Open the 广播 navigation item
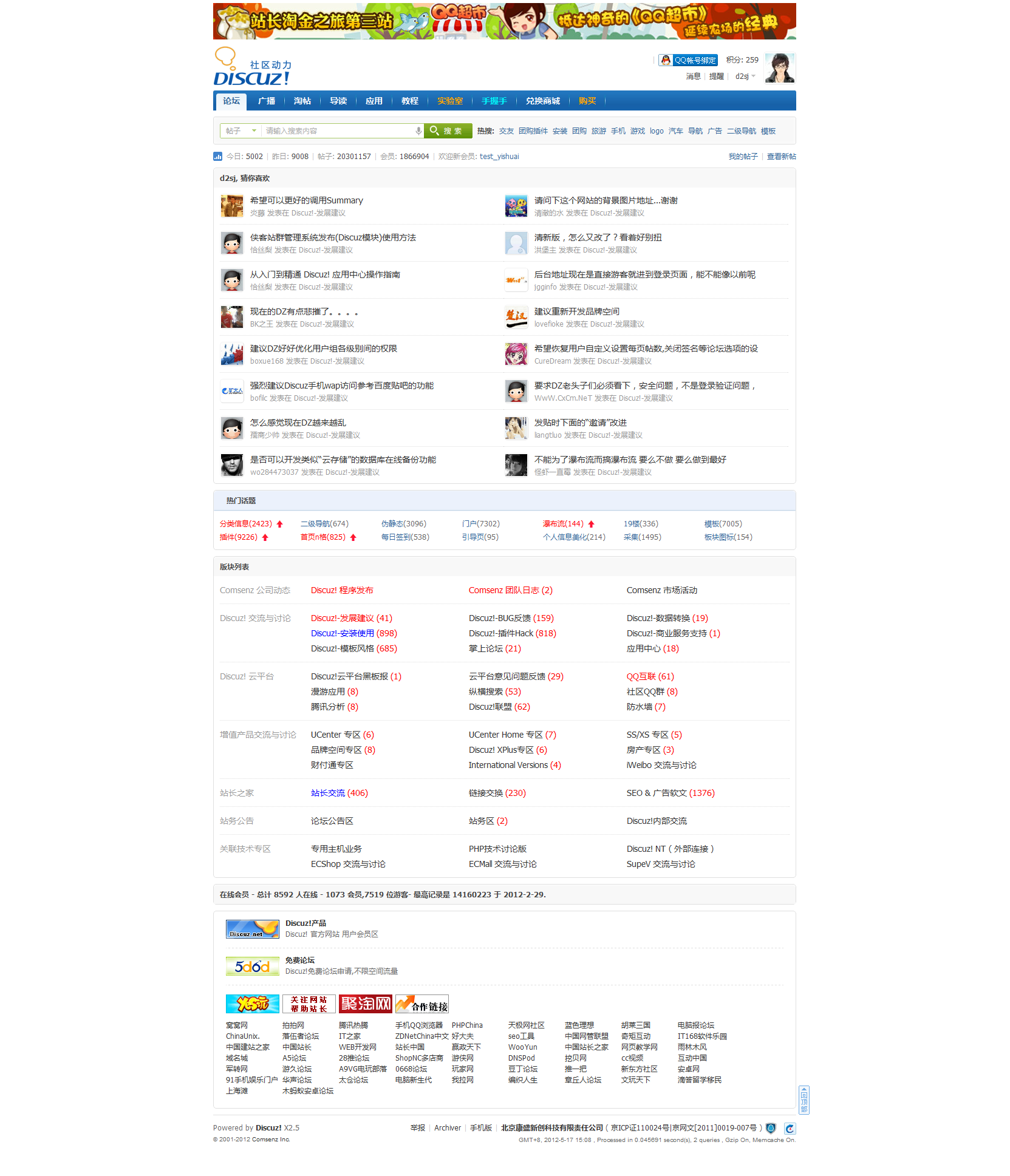This screenshot has height=1176, width=1010. pos(267,101)
